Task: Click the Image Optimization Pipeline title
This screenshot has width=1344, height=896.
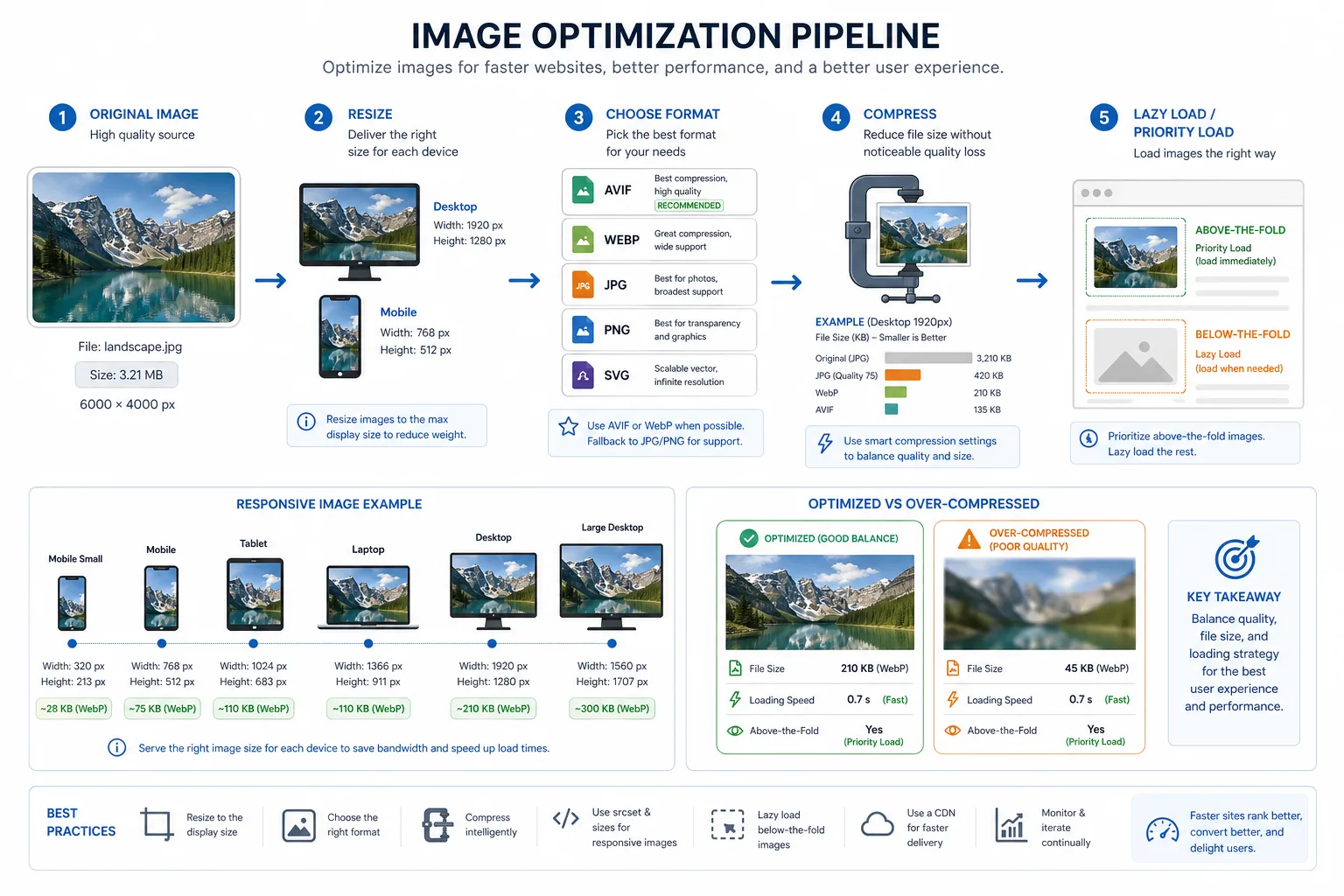Action: (675, 36)
